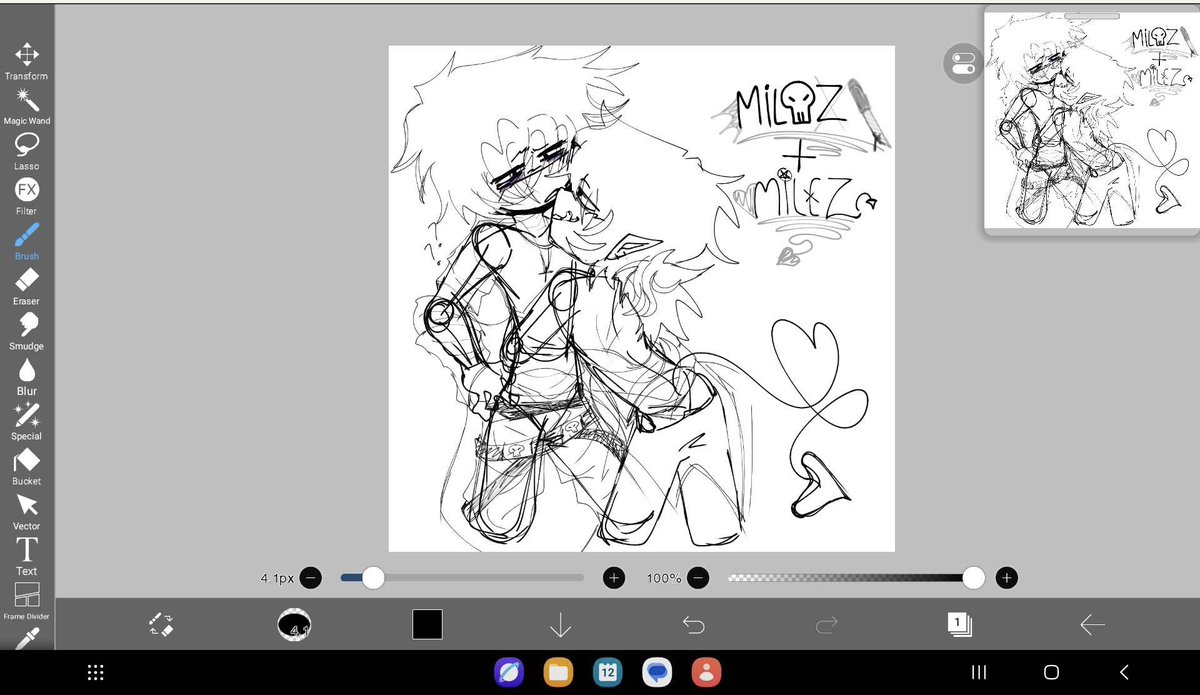This screenshot has width=1200, height=695.
Task: Tap the 100% opacity label
Action: pos(664,578)
